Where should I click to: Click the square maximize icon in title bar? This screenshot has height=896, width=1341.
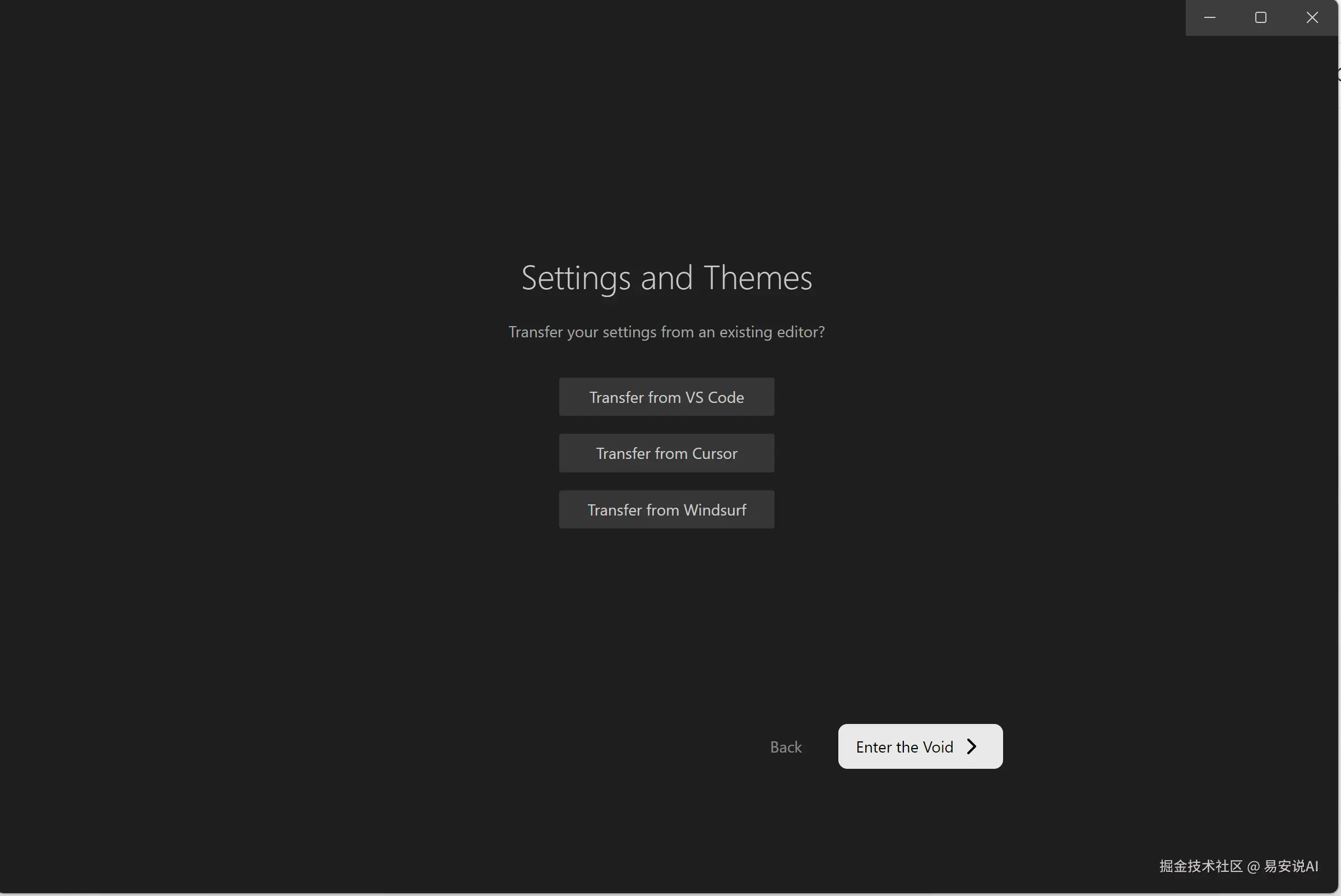coord(1260,18)
